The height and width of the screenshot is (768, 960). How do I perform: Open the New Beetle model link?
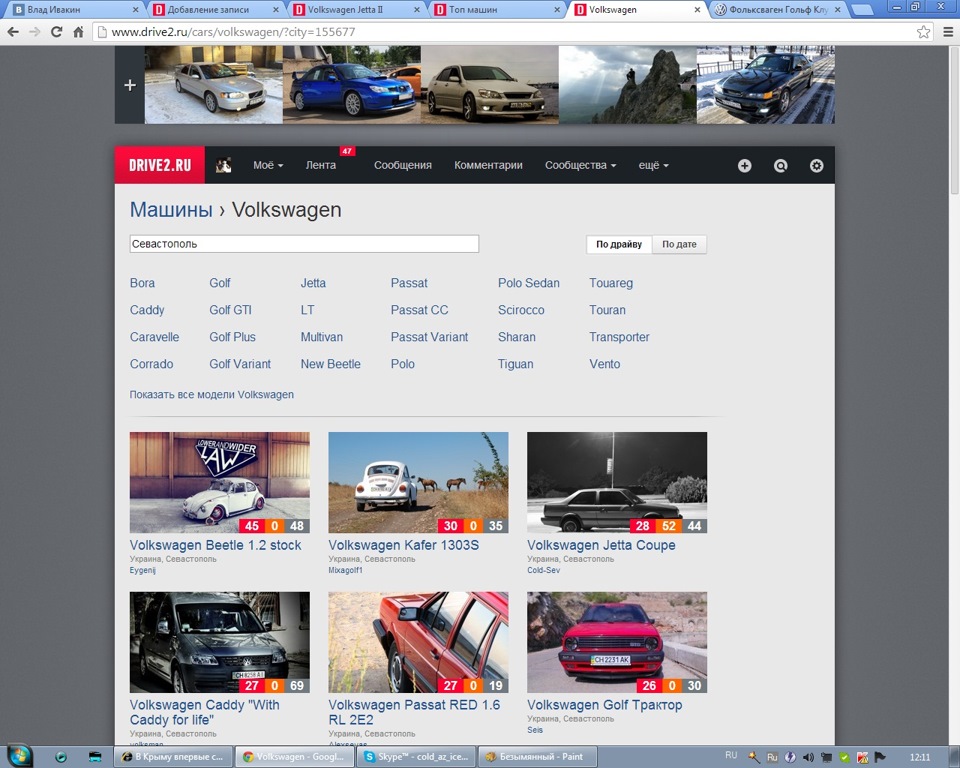331,364
